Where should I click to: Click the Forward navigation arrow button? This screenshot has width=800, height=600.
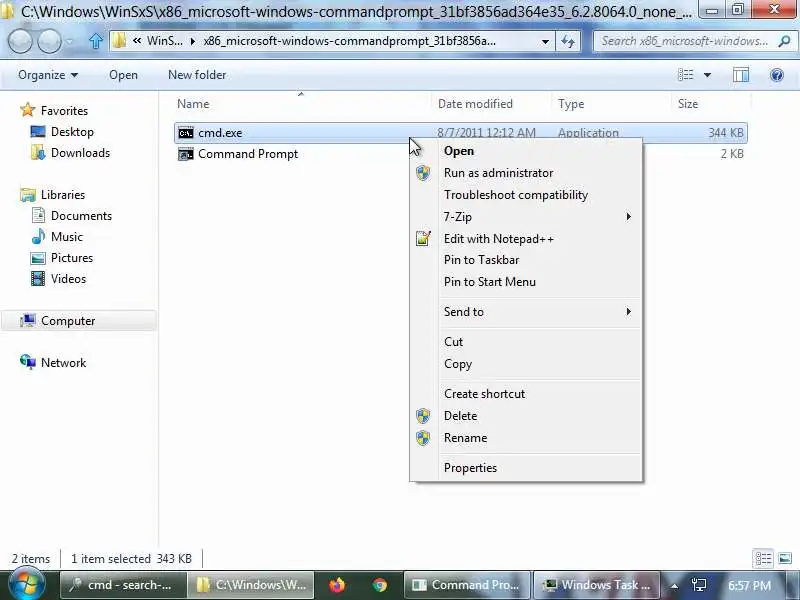(49, 41)
